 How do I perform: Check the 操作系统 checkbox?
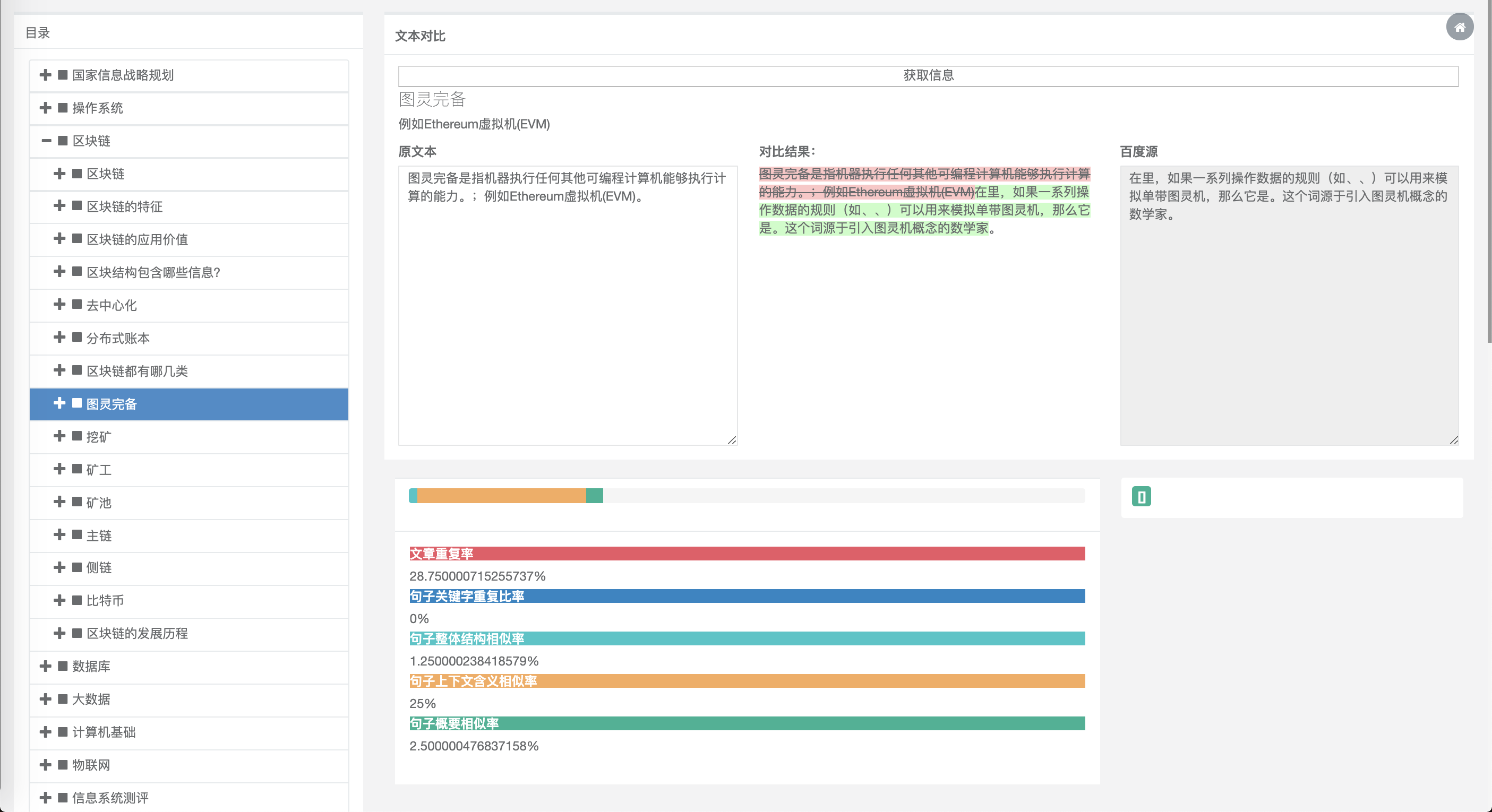[63, 108]
